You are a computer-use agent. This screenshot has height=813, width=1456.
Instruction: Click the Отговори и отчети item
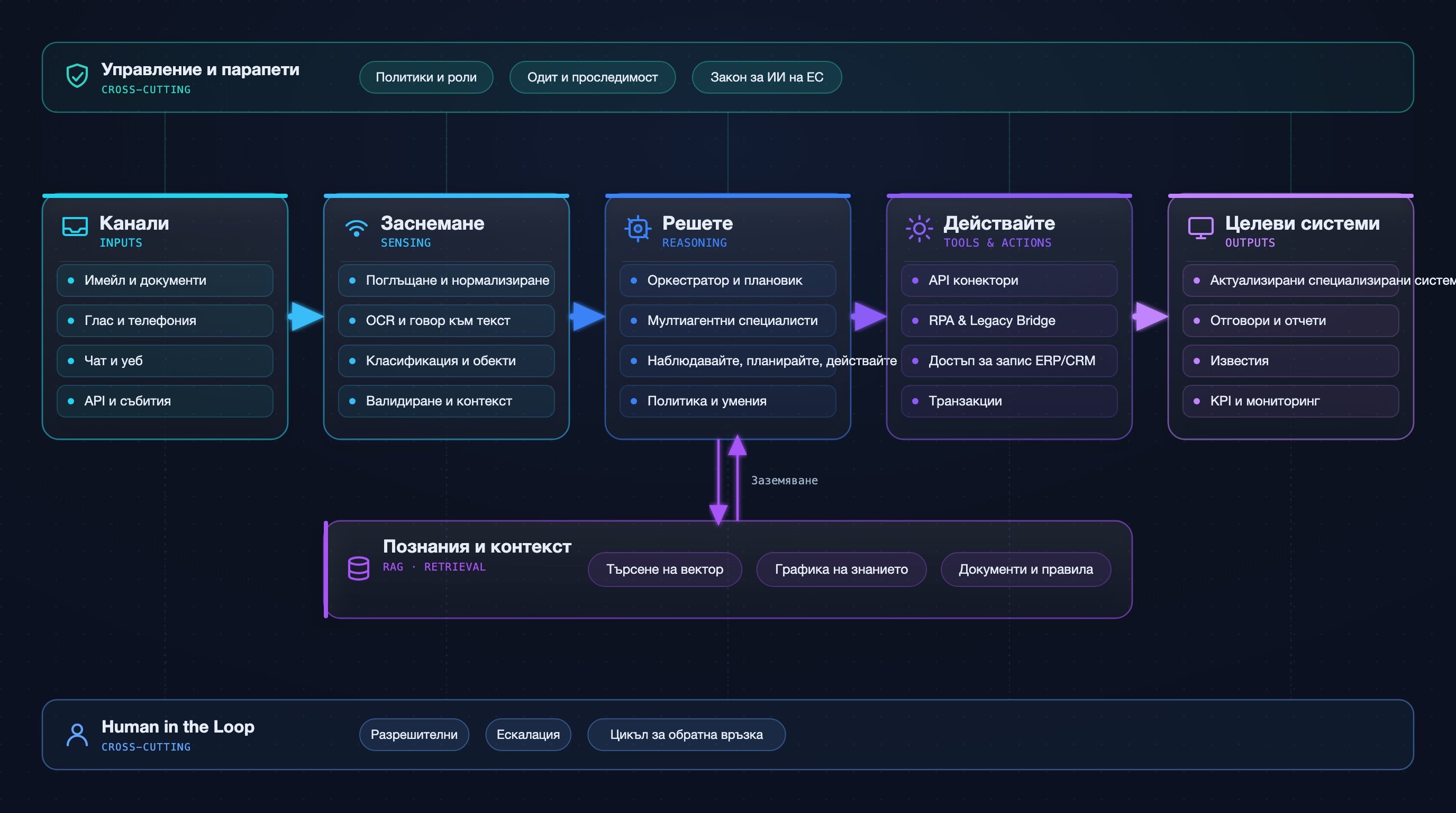click(1291, 321)
